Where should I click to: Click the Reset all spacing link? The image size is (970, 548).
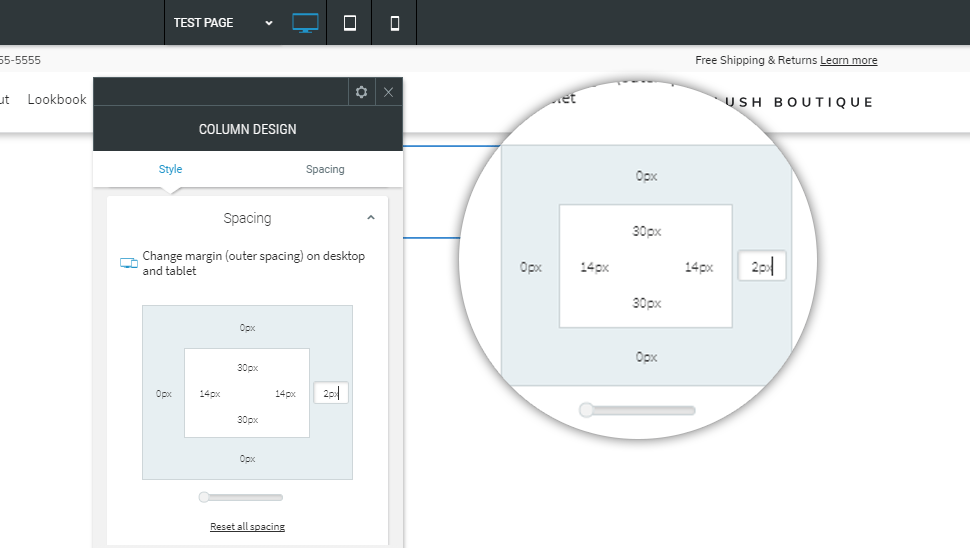247,526
